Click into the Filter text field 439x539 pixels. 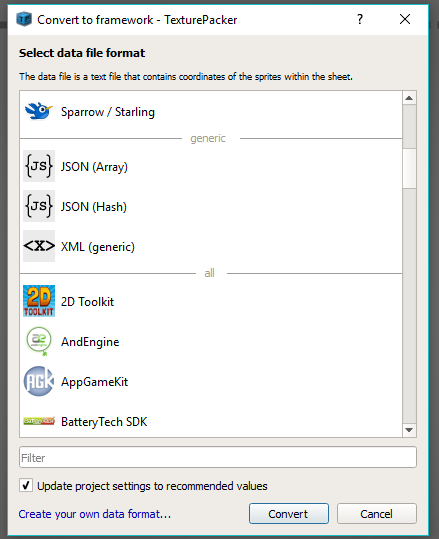click(218, 457)
